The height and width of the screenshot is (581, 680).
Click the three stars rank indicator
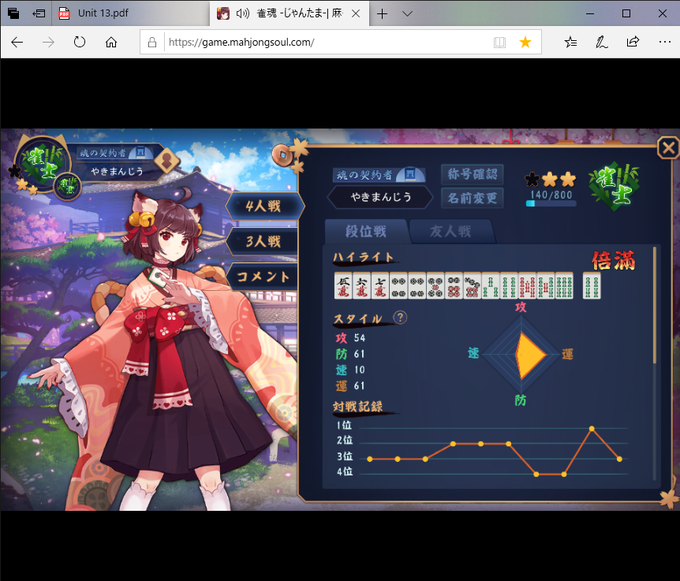click(x=550, y=179)
